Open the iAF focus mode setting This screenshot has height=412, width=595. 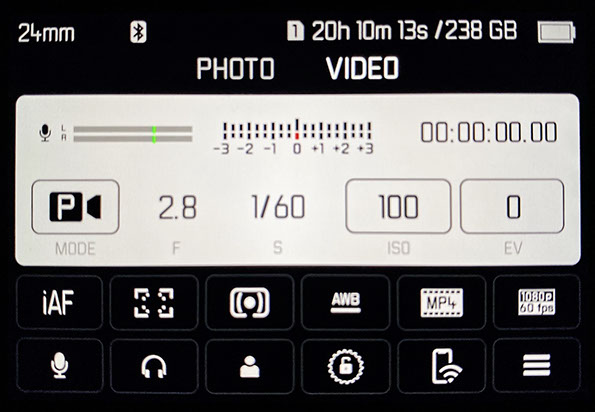point(59,302)
